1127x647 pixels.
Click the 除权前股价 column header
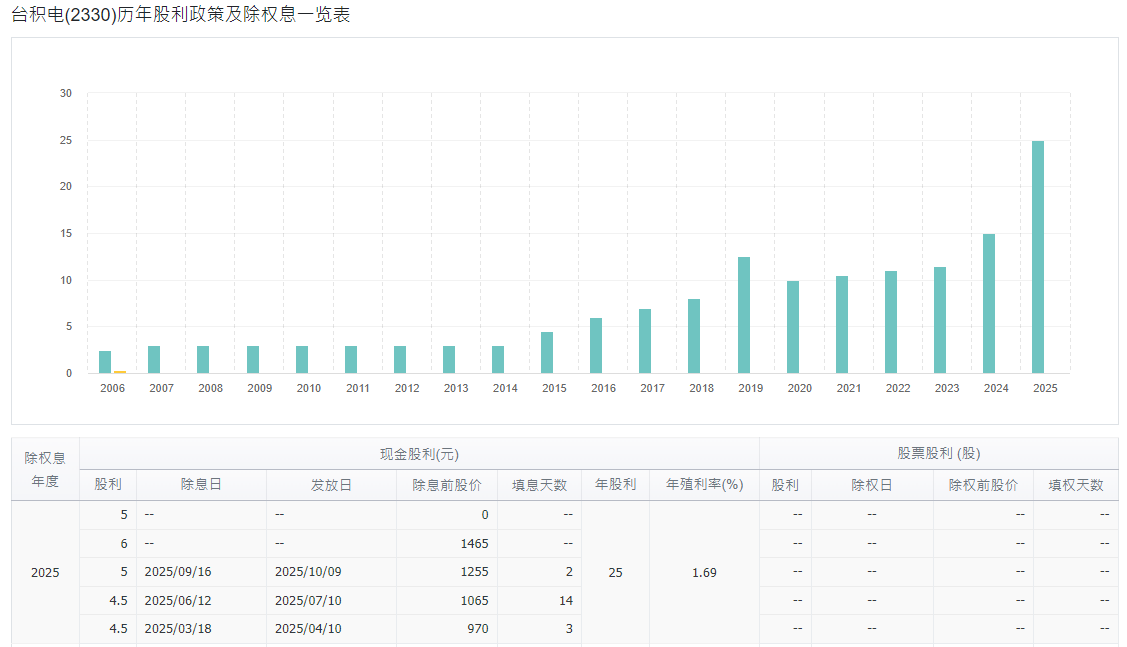983,485
